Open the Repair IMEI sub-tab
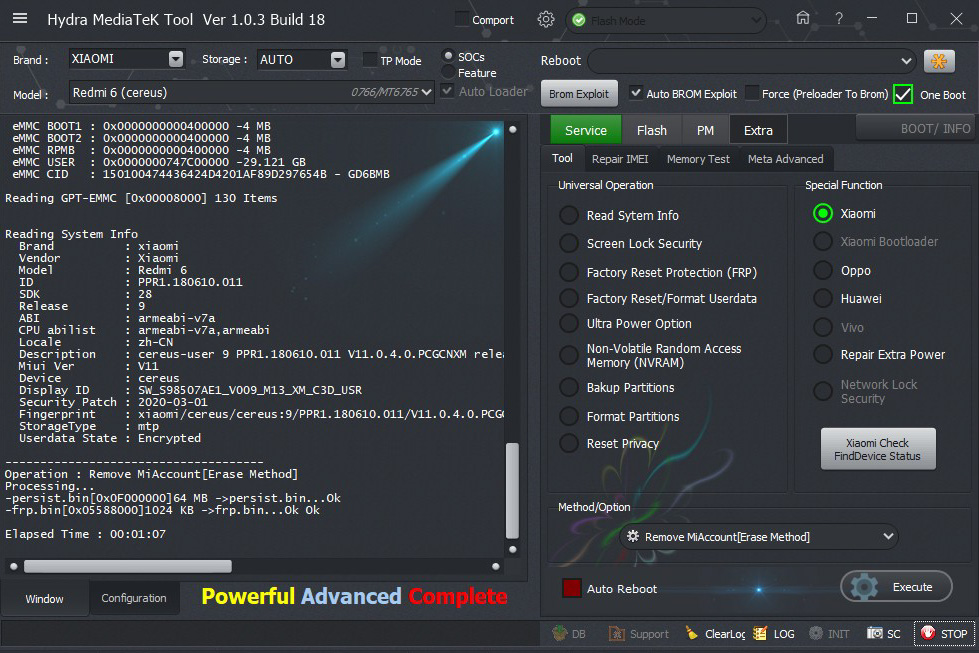Image resolution: width=979 pixels, height=653 pixels. click(620, 159)
